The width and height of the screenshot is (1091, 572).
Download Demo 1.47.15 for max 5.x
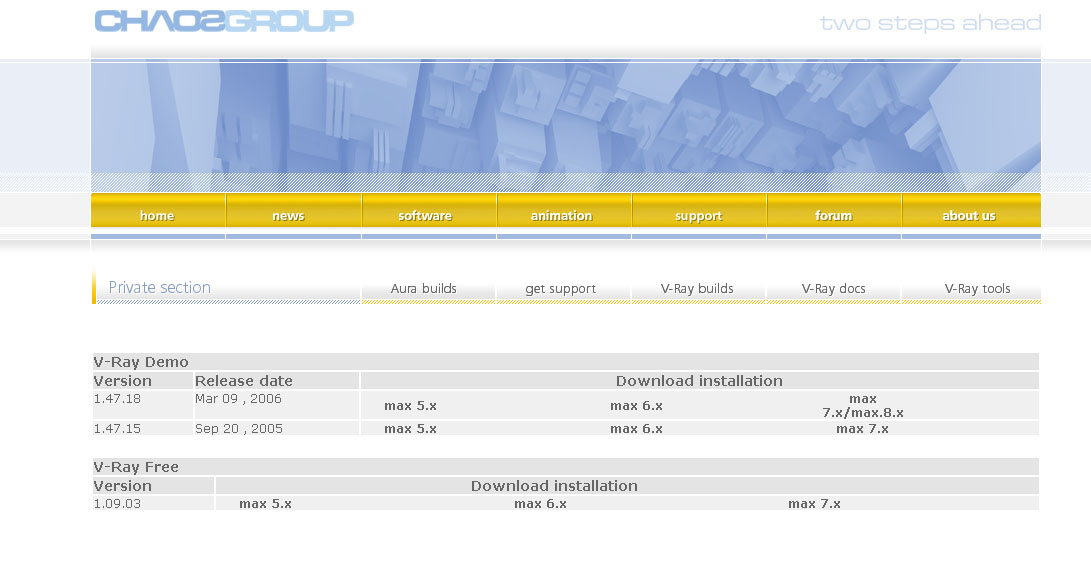411,429
